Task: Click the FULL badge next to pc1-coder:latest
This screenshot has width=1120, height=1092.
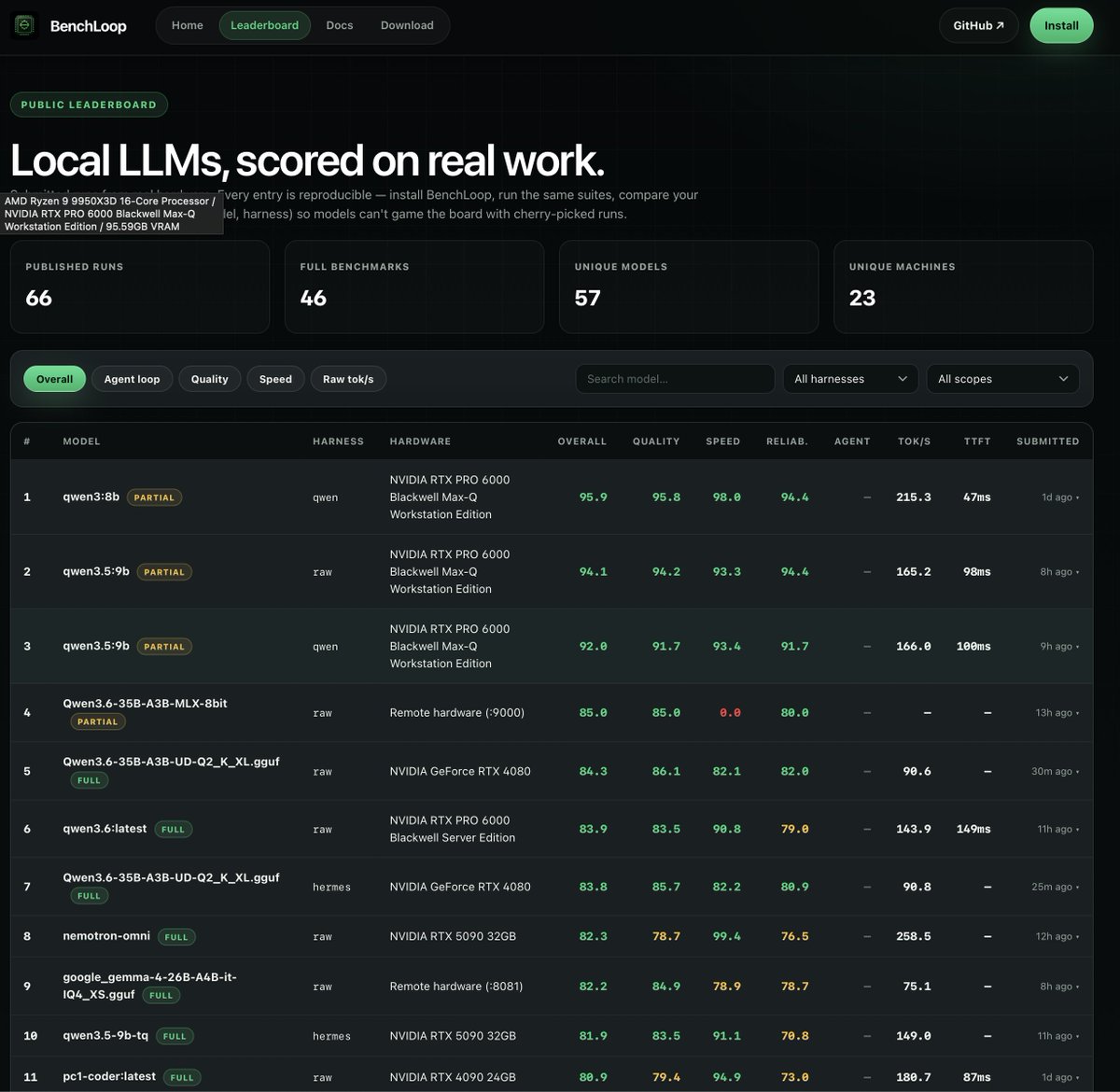Action: coord(182,1077)
